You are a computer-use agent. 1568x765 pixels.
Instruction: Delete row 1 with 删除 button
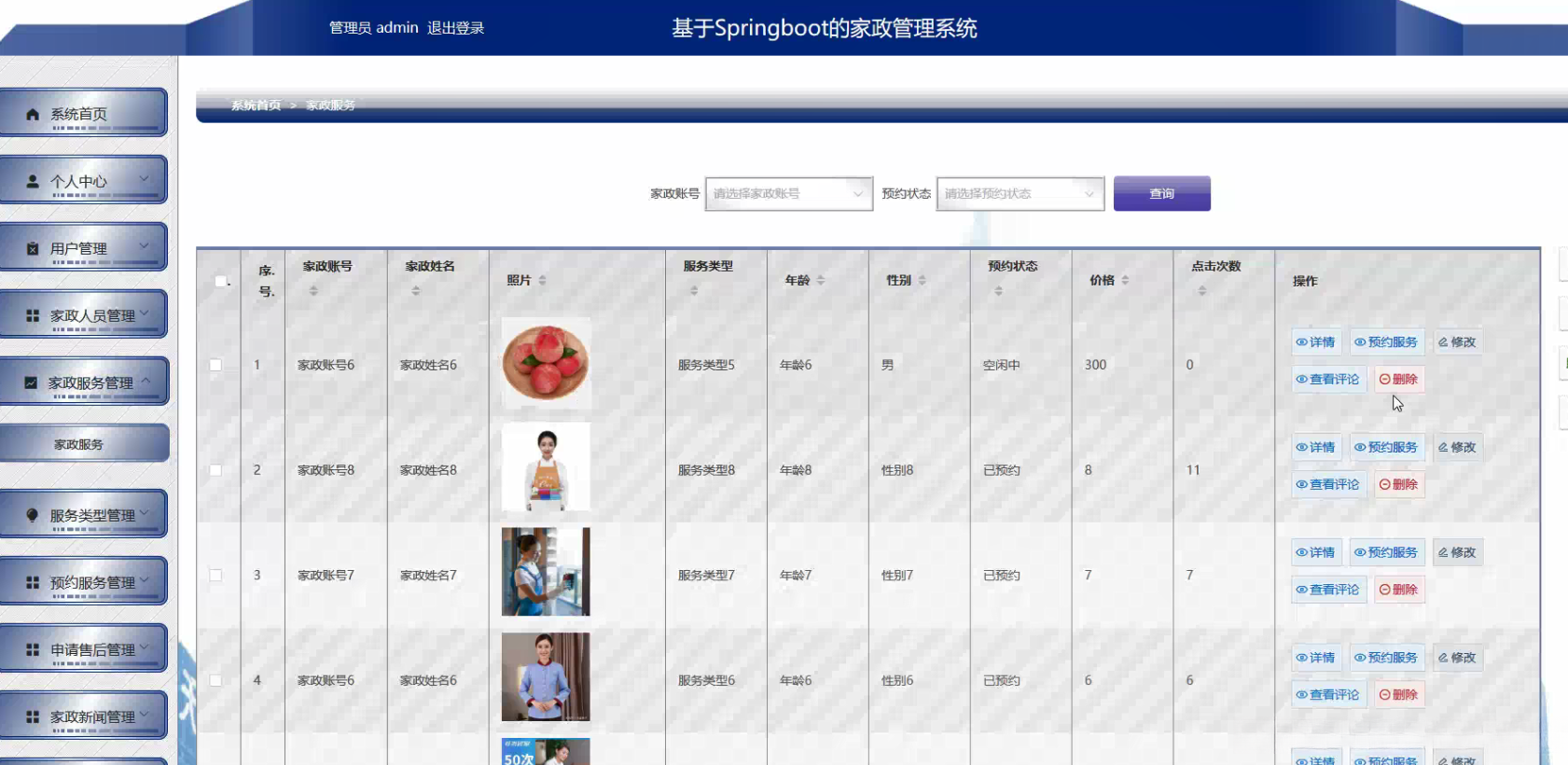(x=1399, y=380)
